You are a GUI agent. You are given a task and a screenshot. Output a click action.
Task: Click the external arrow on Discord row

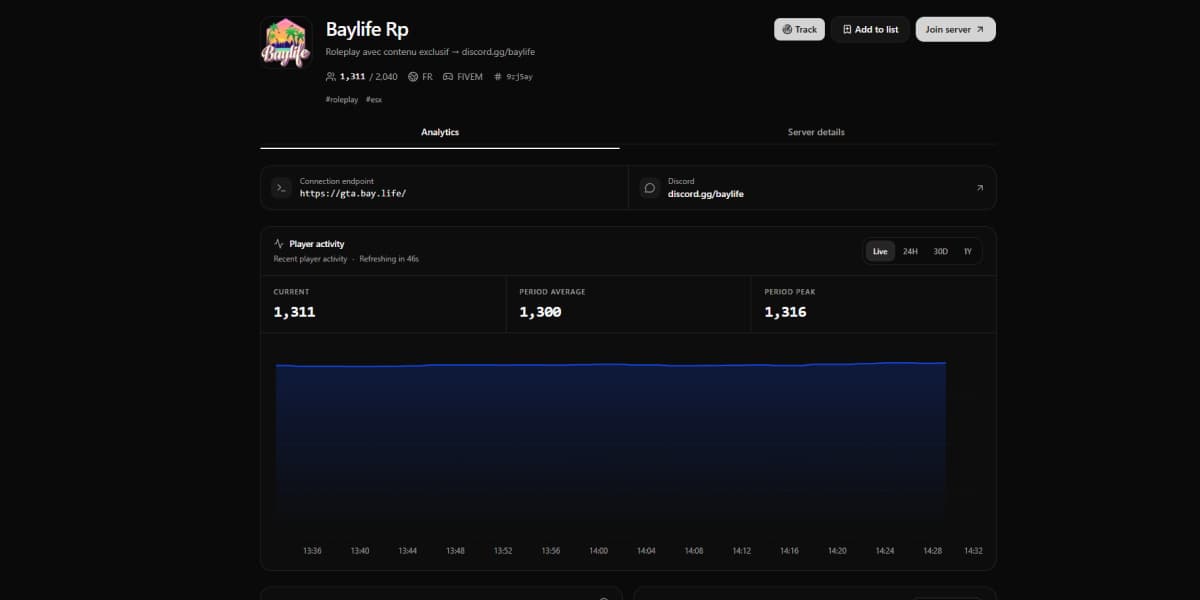tap(979, 187)
